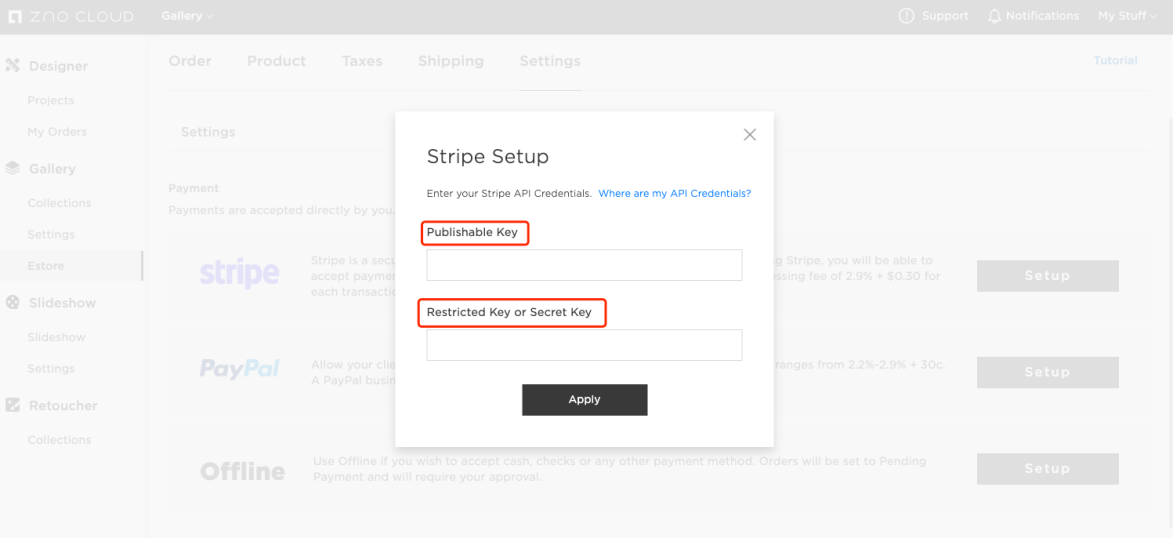1173x538 pixels.
Task: Select the Designer sidebar icon
Action: click(13, 66)
